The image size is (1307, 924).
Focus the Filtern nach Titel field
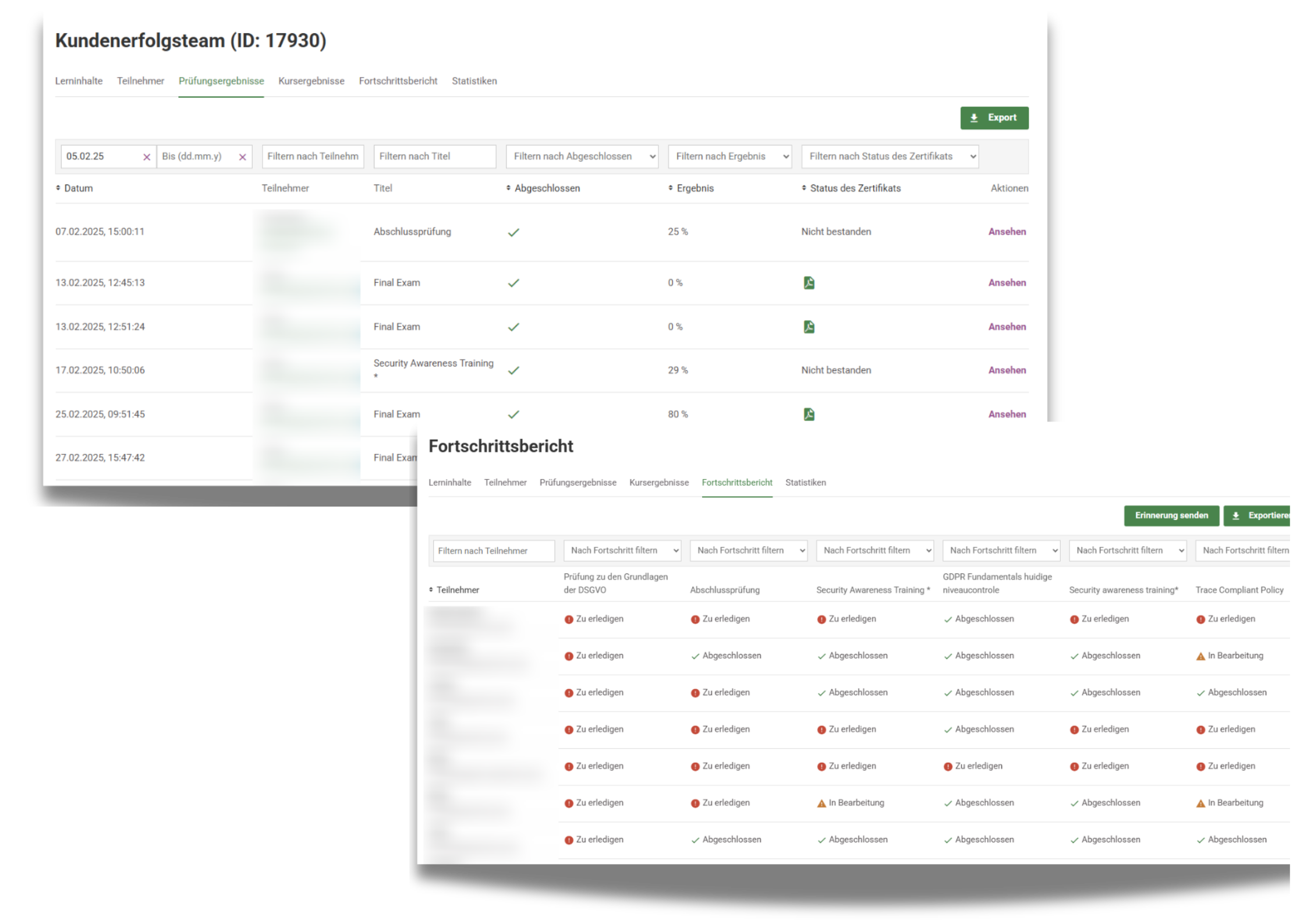434,157
